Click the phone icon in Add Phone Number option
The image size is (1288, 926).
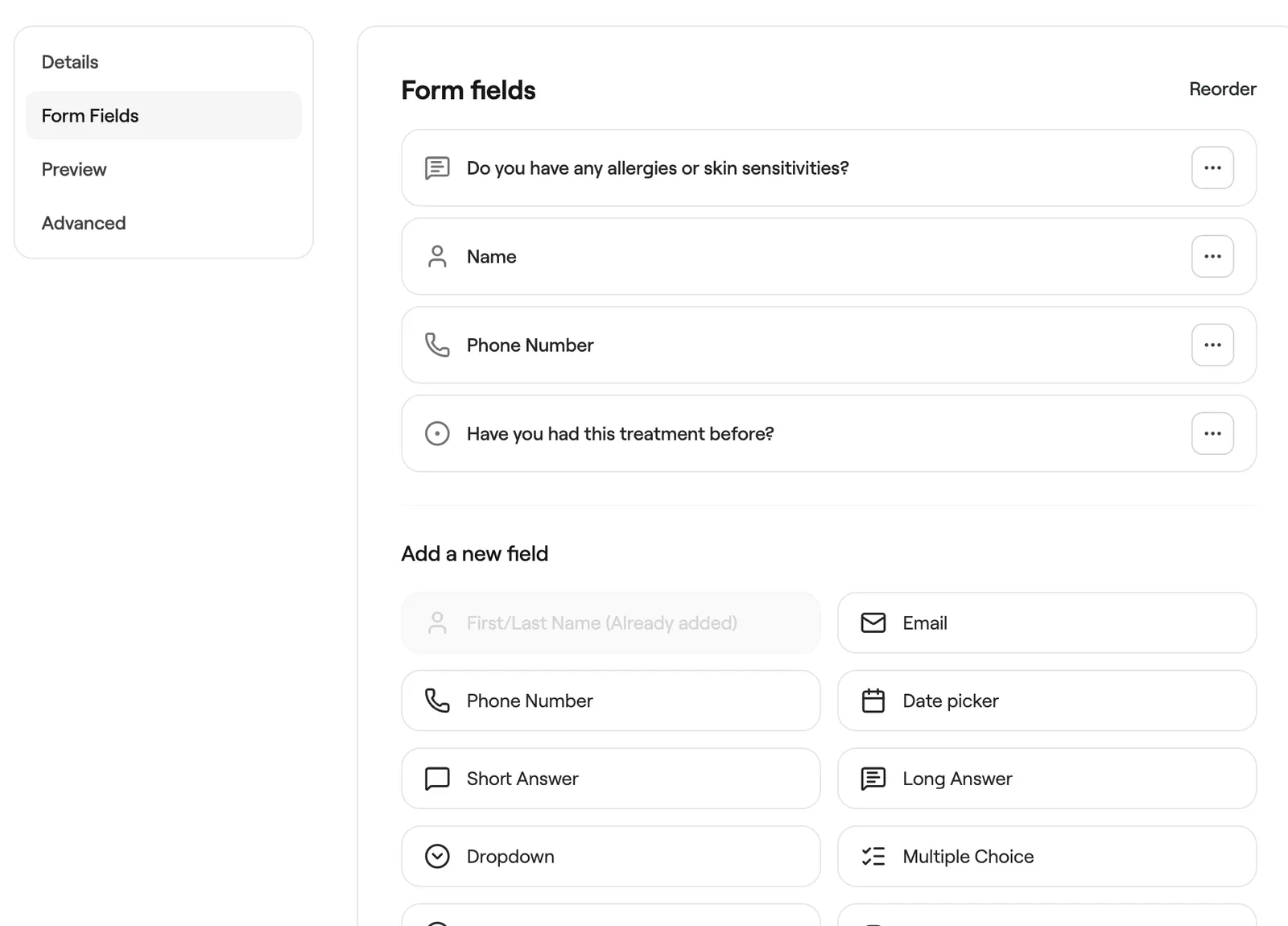click(x=437, y=701)
